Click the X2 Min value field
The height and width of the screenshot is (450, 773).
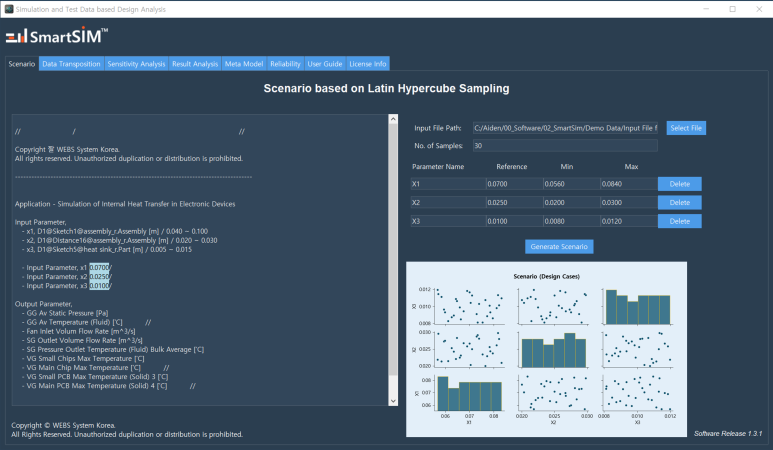(x=571, y=203)
